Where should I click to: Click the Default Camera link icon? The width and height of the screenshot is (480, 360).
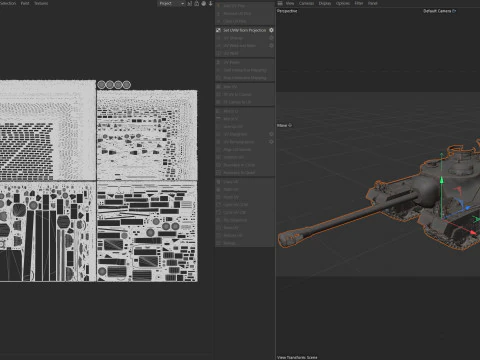(x=454, y=11)
